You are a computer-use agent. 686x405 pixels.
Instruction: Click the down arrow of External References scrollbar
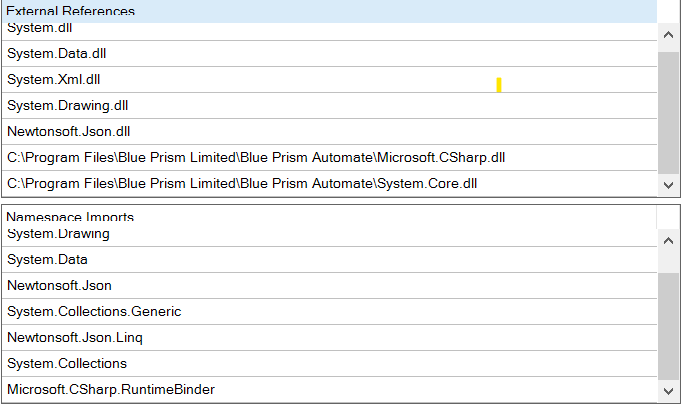point(668,185)
